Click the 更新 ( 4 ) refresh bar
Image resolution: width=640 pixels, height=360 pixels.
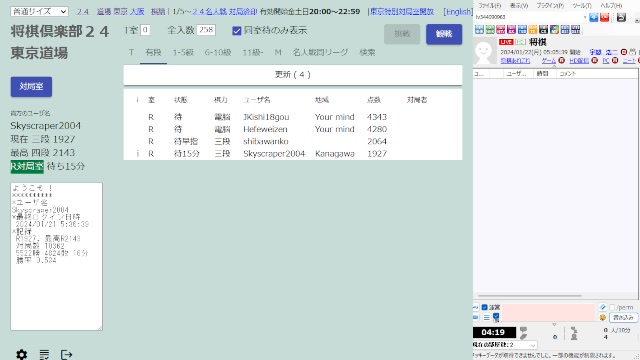pos(293,75)
